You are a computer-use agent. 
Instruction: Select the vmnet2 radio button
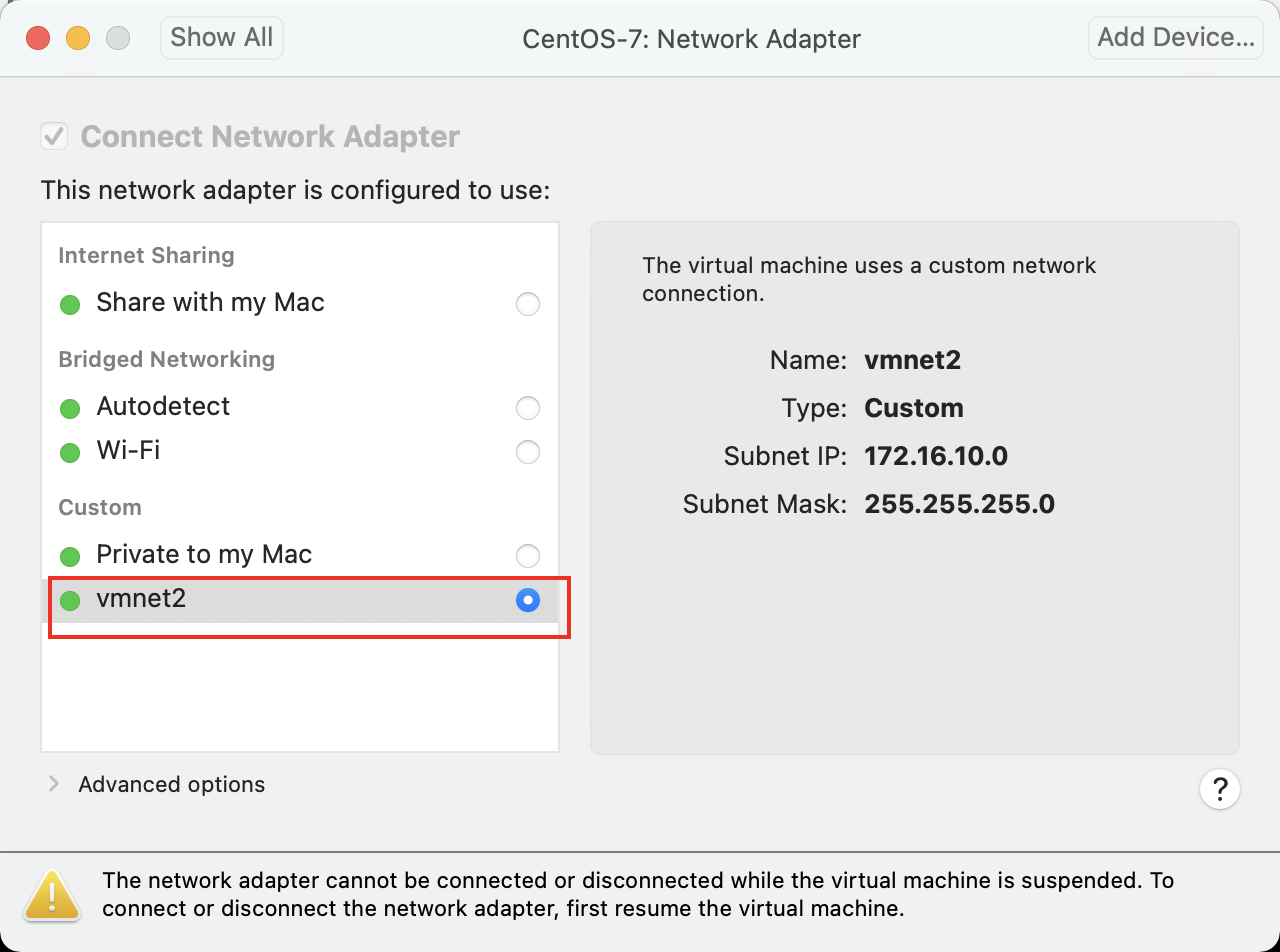point(528,600)
